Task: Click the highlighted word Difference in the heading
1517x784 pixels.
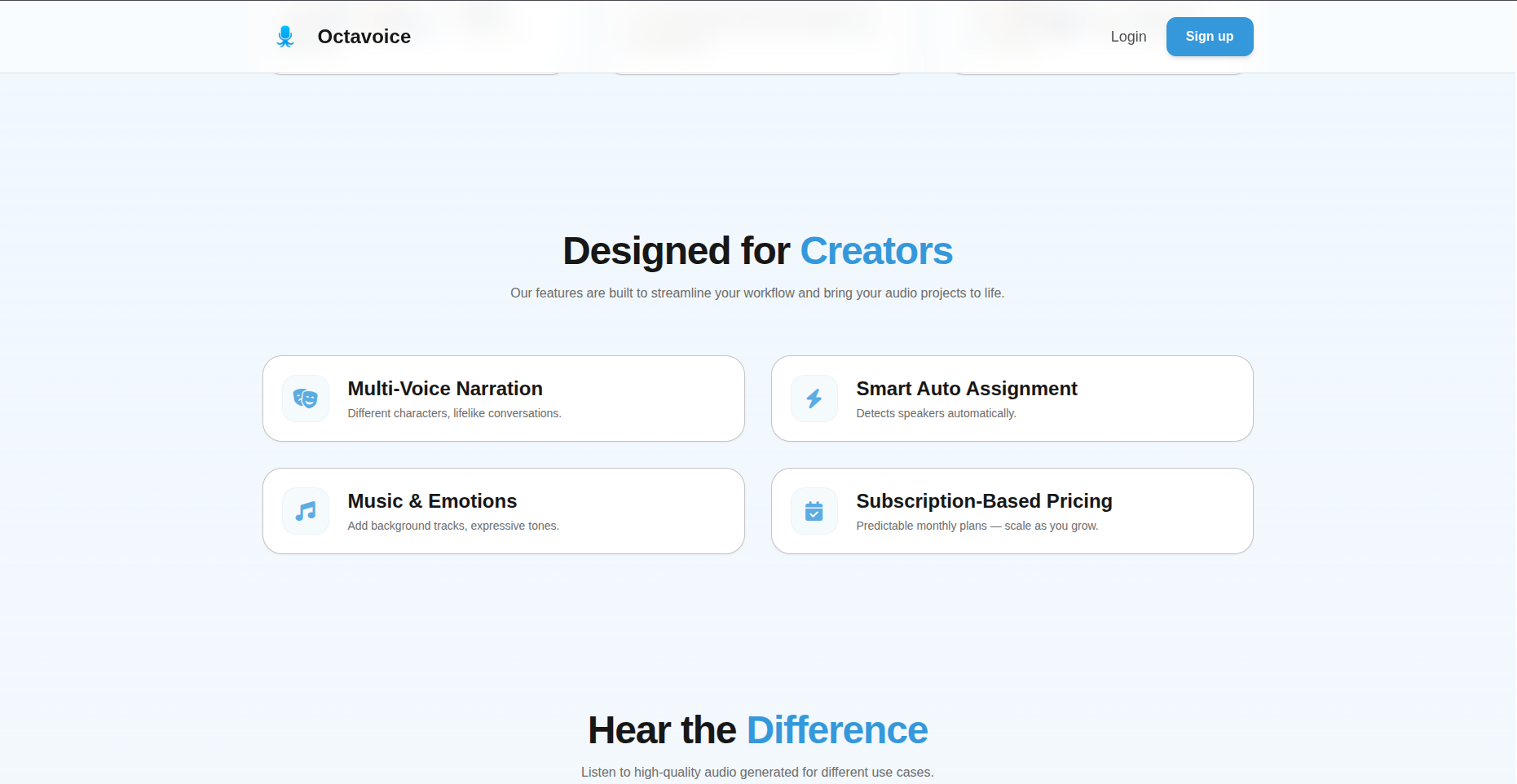Action: coord(836,730)
